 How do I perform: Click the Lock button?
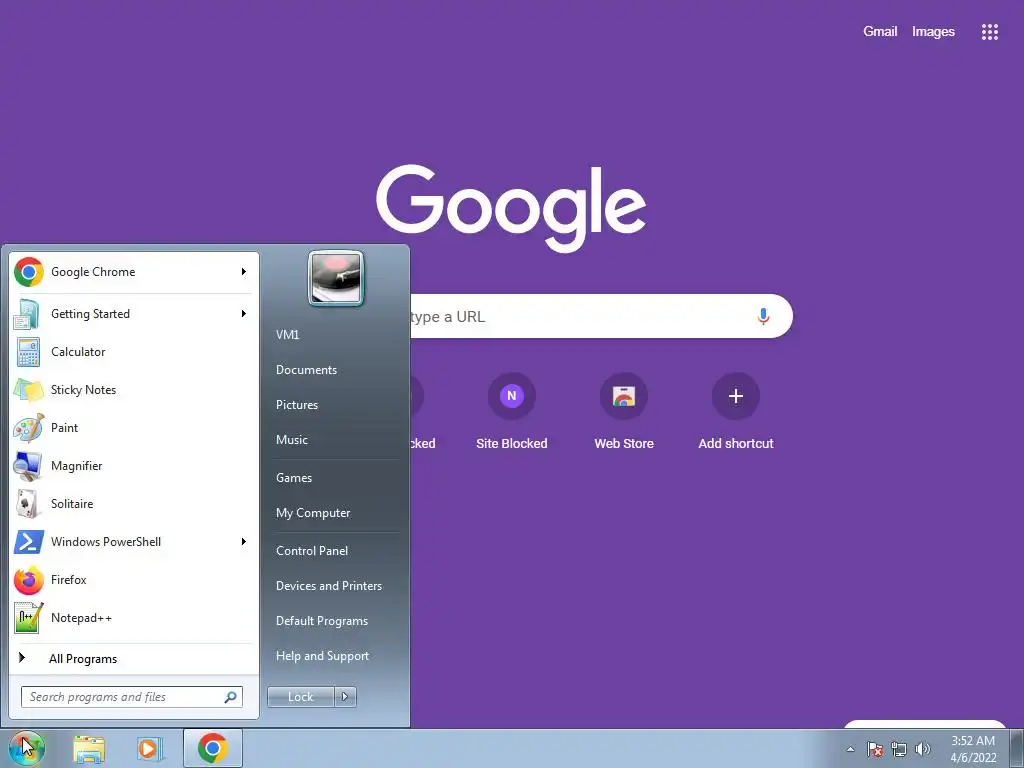[301, 697]
